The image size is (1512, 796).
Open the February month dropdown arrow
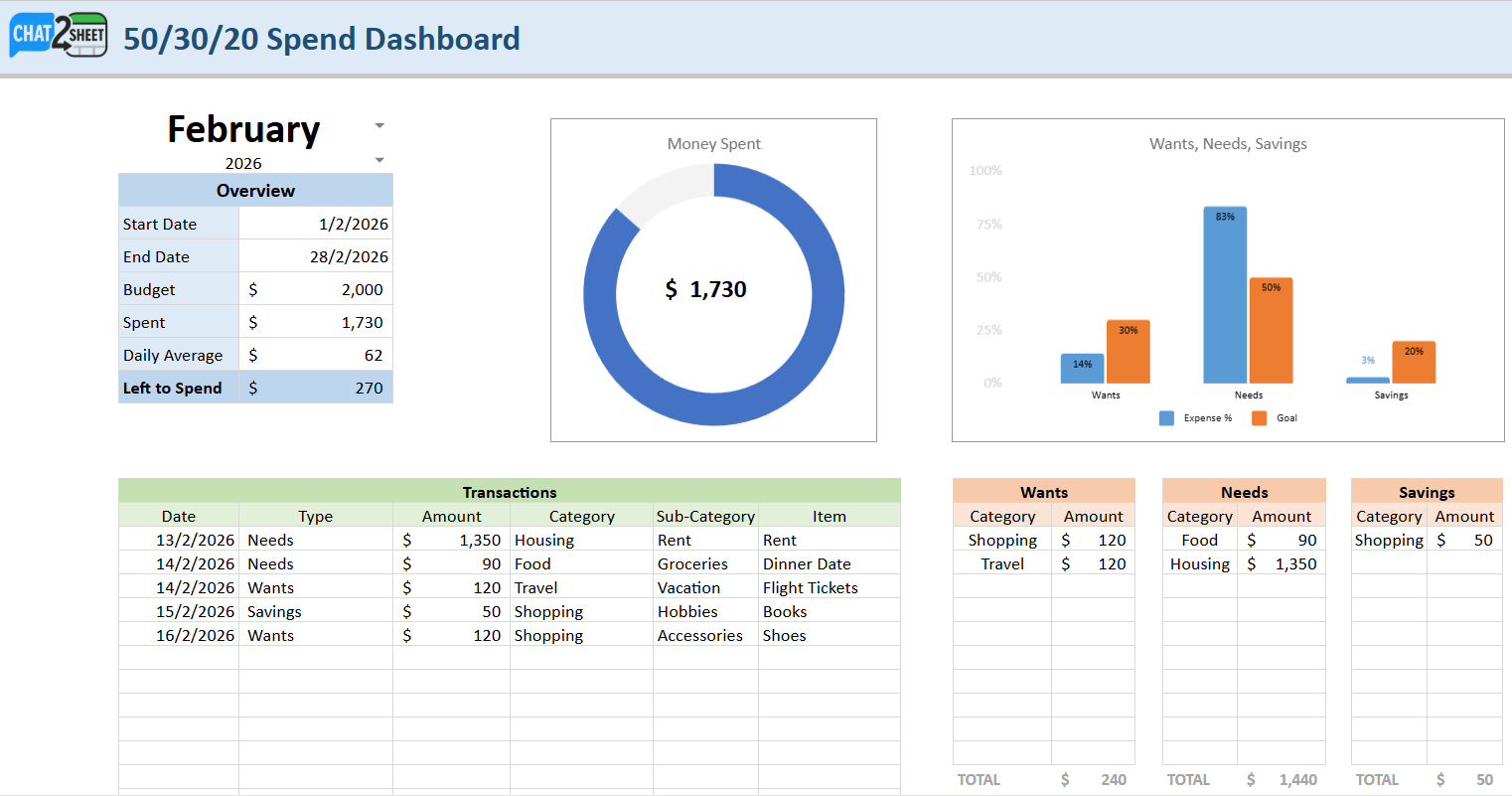click(379, 126)
